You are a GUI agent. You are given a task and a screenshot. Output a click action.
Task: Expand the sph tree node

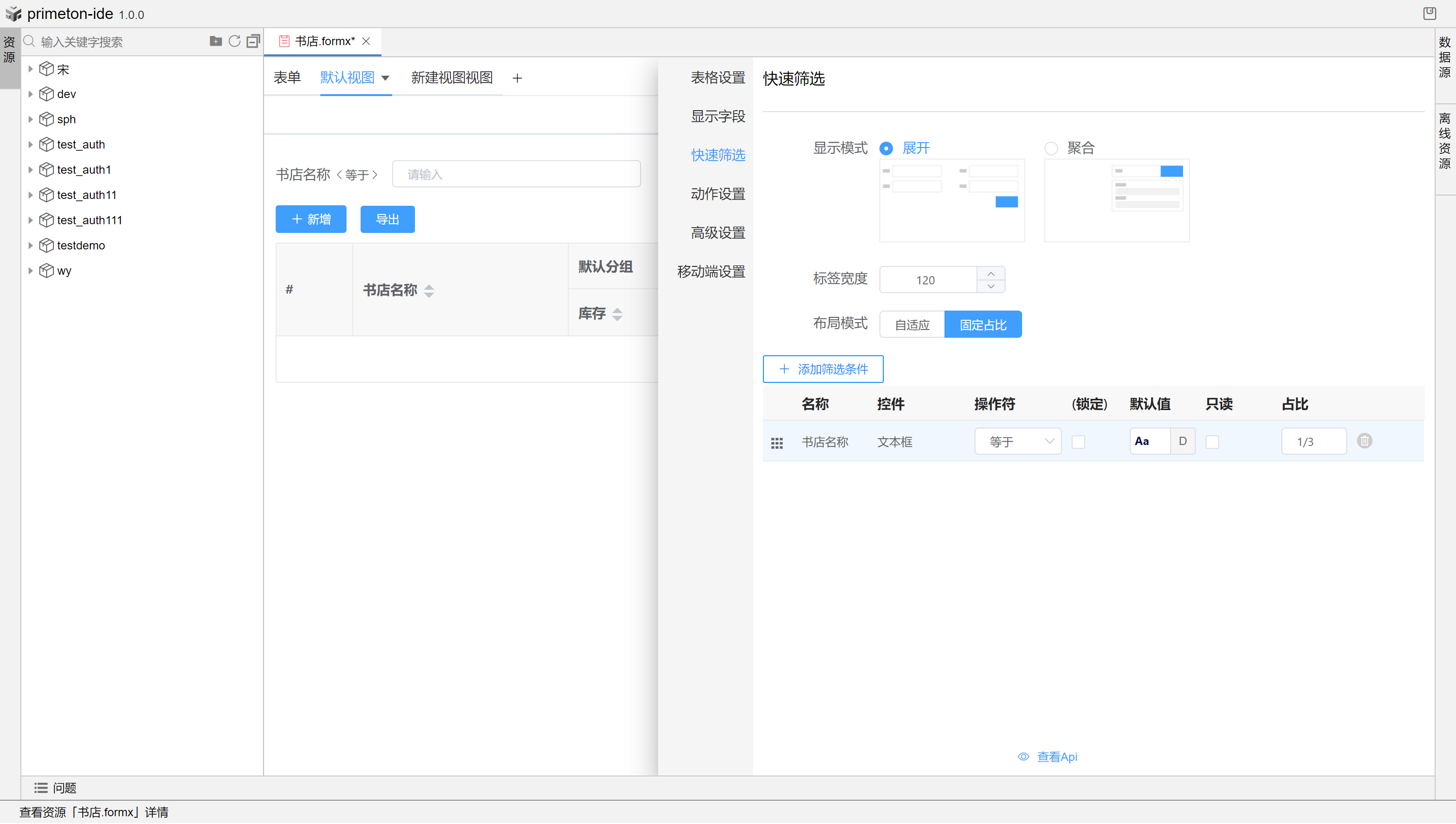click(31, 119)
